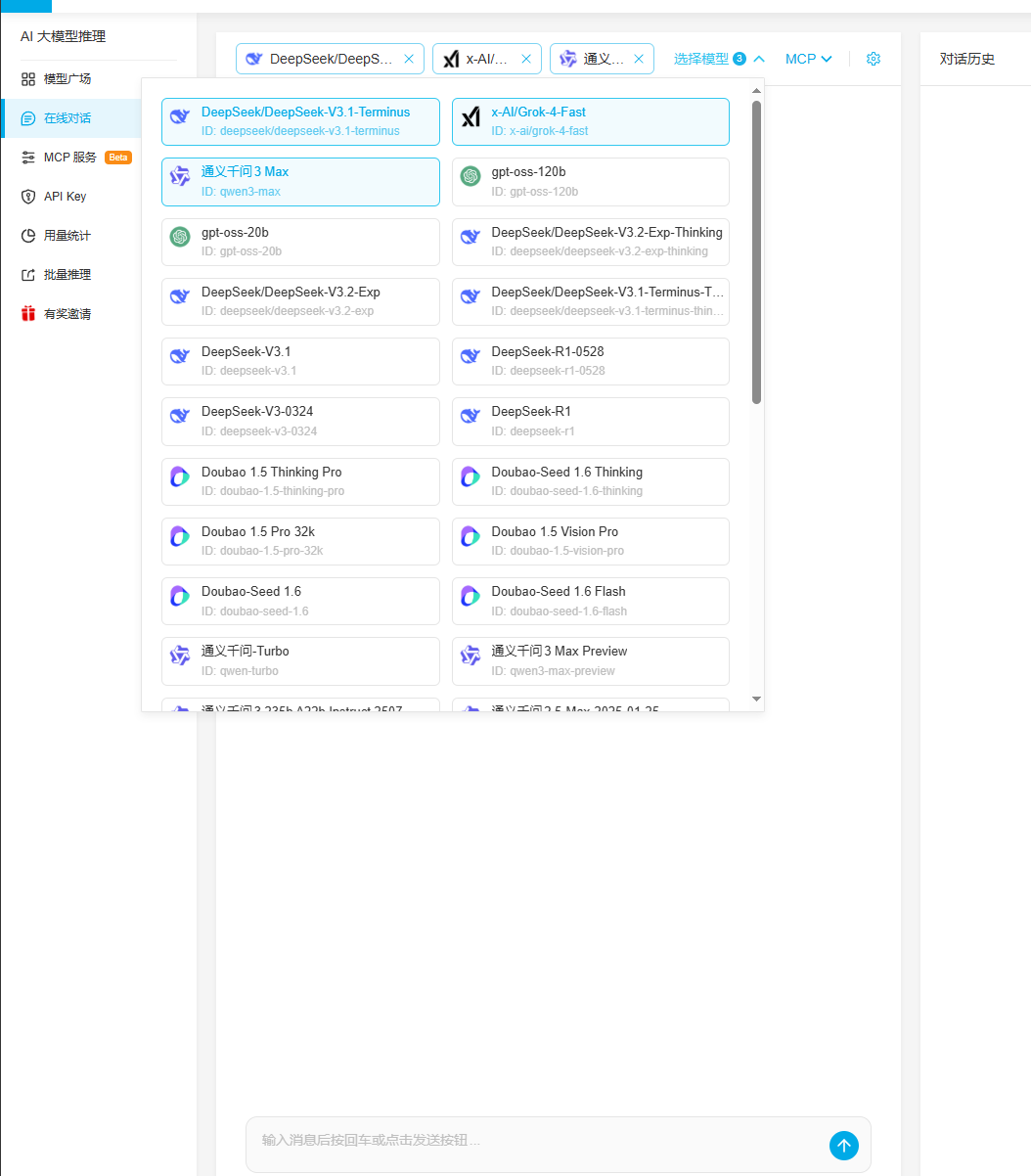Remove the 通义 model tag
This screenshot has height=1176, width=1031.
click(x=639, y=59)
